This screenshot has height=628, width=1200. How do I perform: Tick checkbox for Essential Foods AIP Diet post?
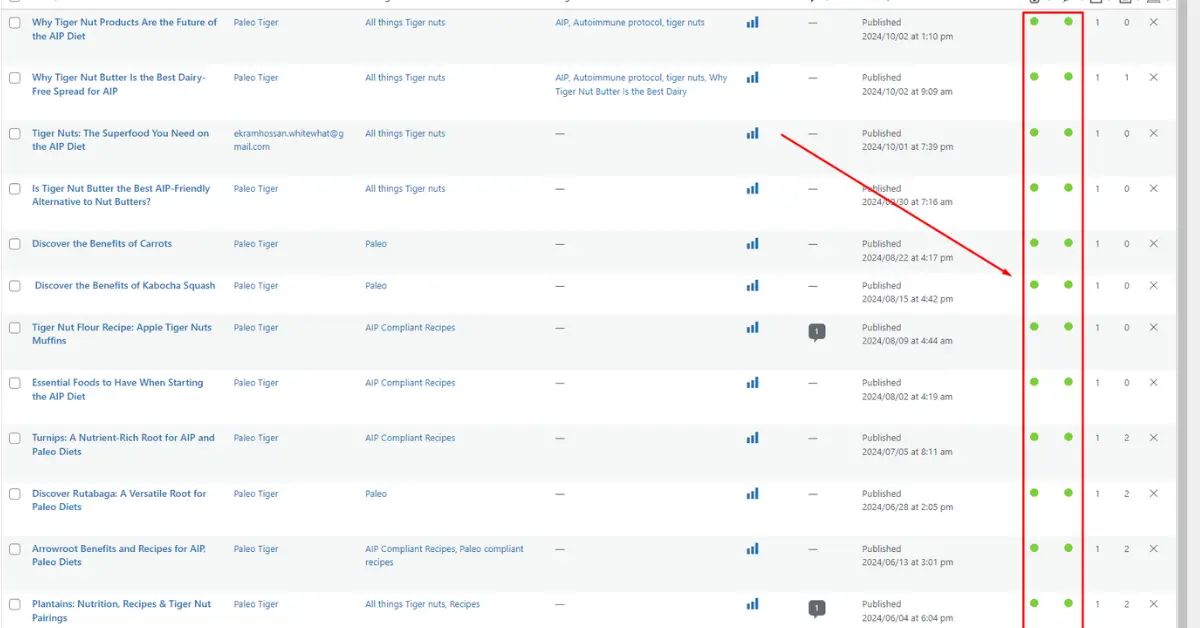tap(15, 383)
